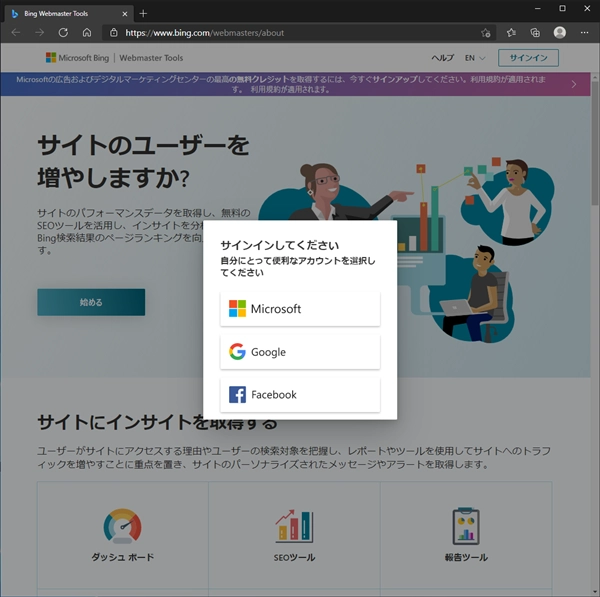Viewport: 600px width, 597px height.
Task: Open browser settings and more menu
Action: (584, 33)
